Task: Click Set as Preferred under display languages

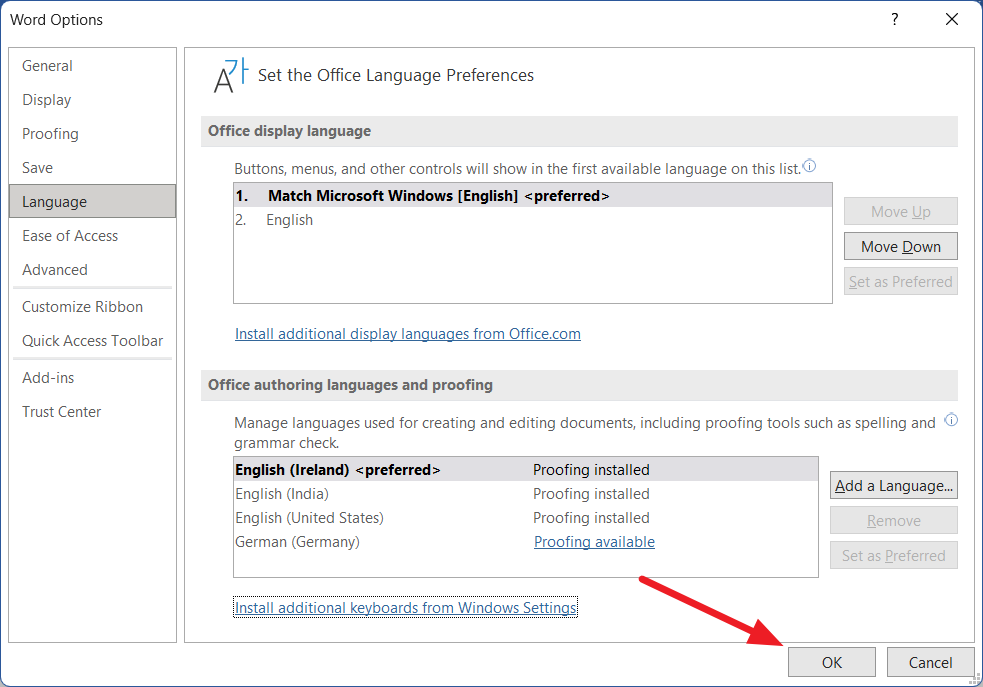Action: [900, 281]
